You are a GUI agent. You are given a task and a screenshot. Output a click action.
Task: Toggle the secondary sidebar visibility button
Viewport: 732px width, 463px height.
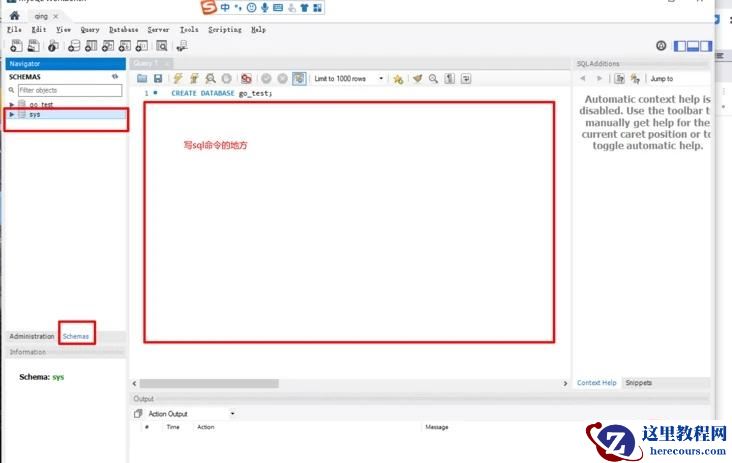click(x=706, y=46)
